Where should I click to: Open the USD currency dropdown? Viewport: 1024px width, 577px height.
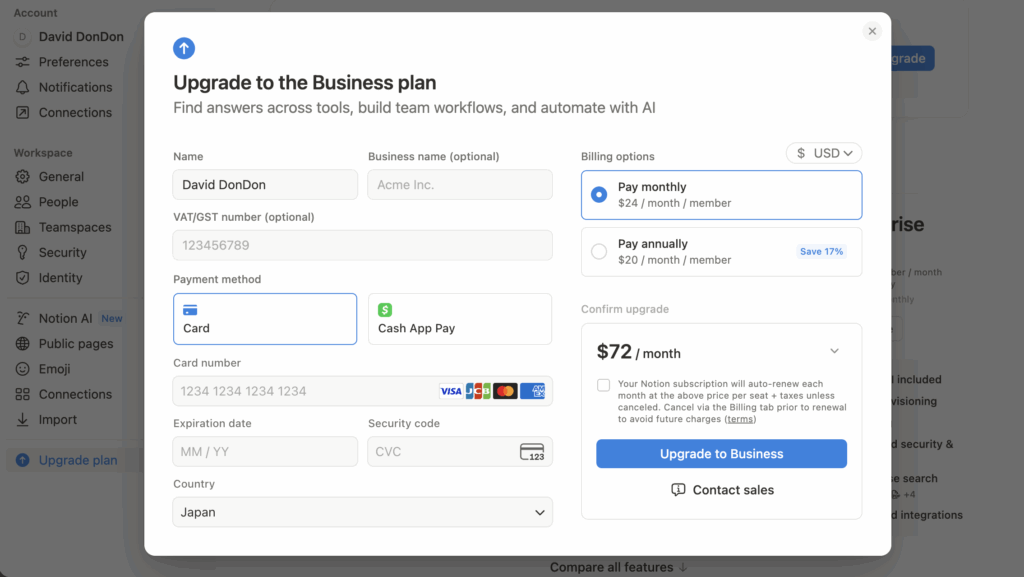point(824,153)
